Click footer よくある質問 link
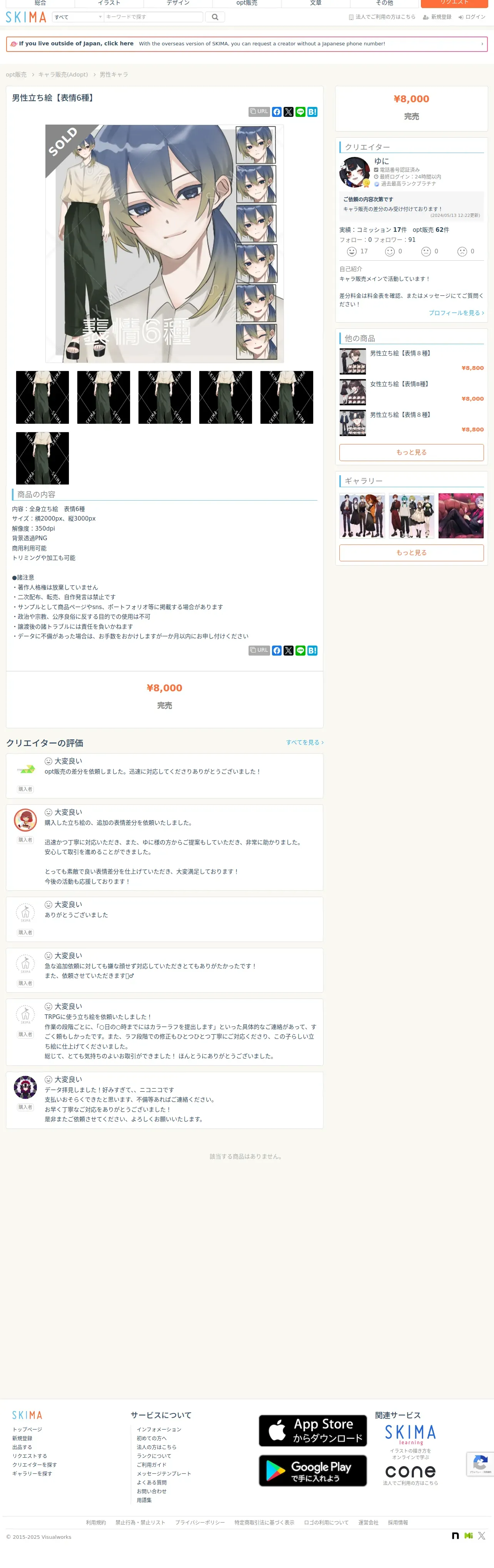 coord(152,1483)
